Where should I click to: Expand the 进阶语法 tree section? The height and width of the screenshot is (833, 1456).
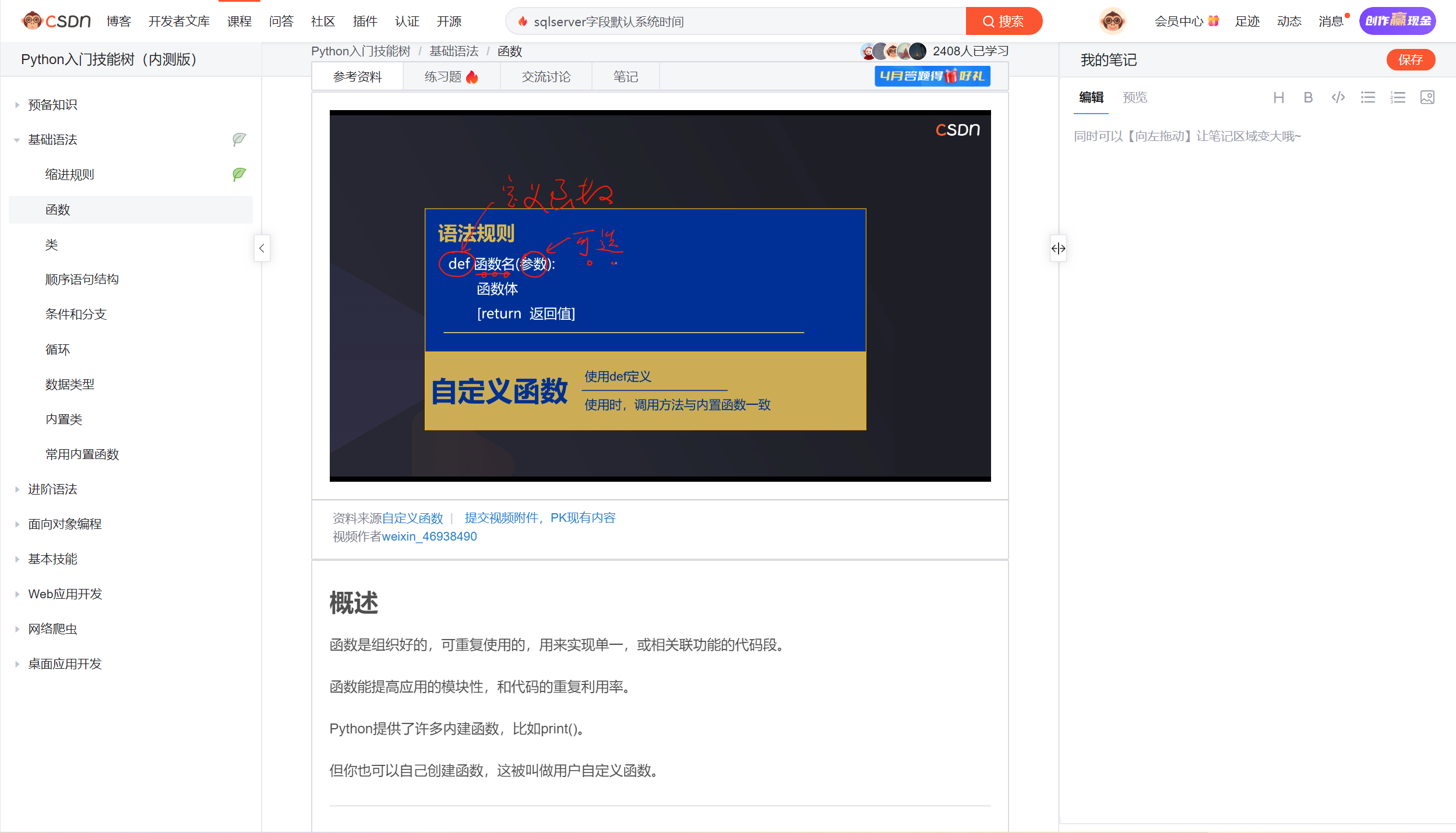coord(17,489)
